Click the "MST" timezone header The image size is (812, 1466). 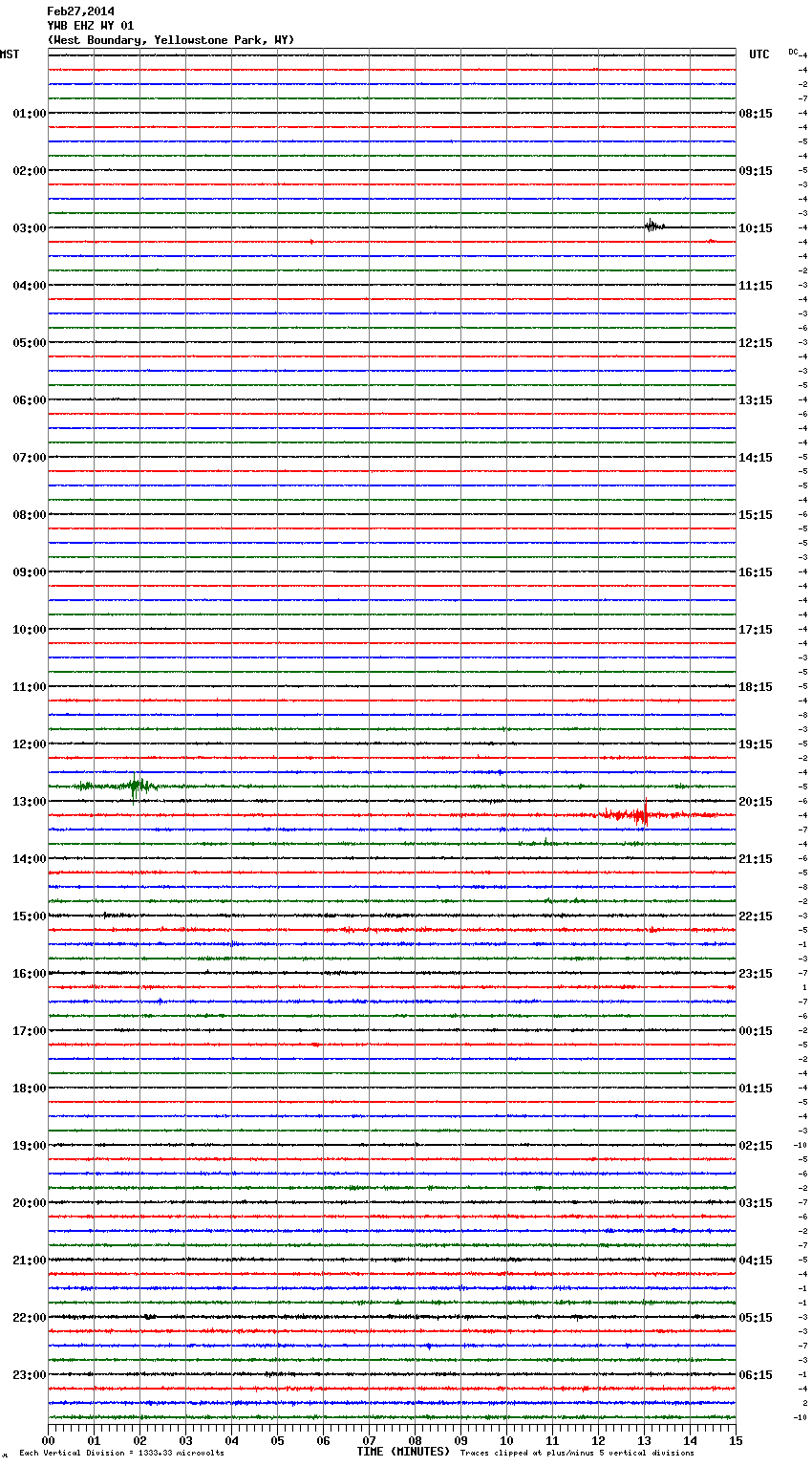click(x=10, y=54)
